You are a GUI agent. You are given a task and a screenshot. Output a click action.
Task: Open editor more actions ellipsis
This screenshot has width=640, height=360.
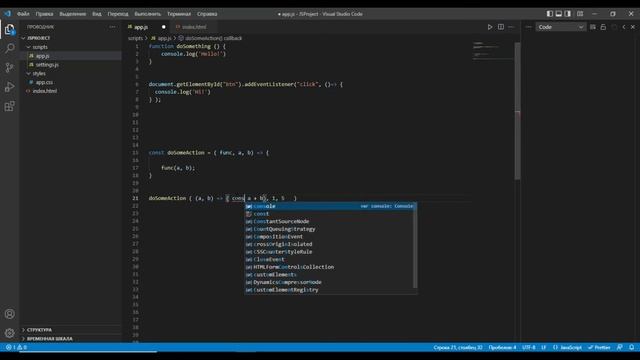pos(511,27)
